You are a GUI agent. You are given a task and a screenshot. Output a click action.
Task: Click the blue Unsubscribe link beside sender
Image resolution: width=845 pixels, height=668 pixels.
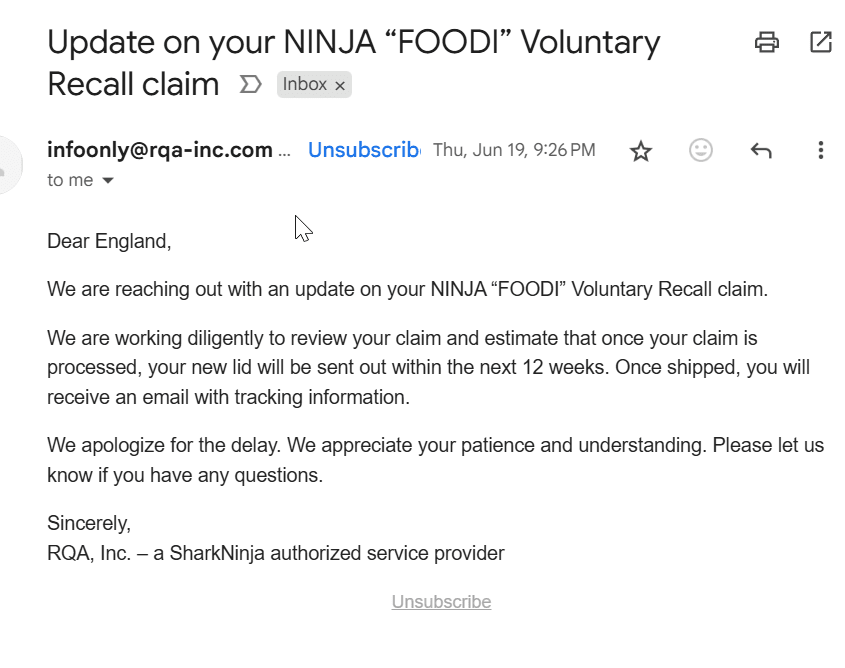tap(364, 150)
